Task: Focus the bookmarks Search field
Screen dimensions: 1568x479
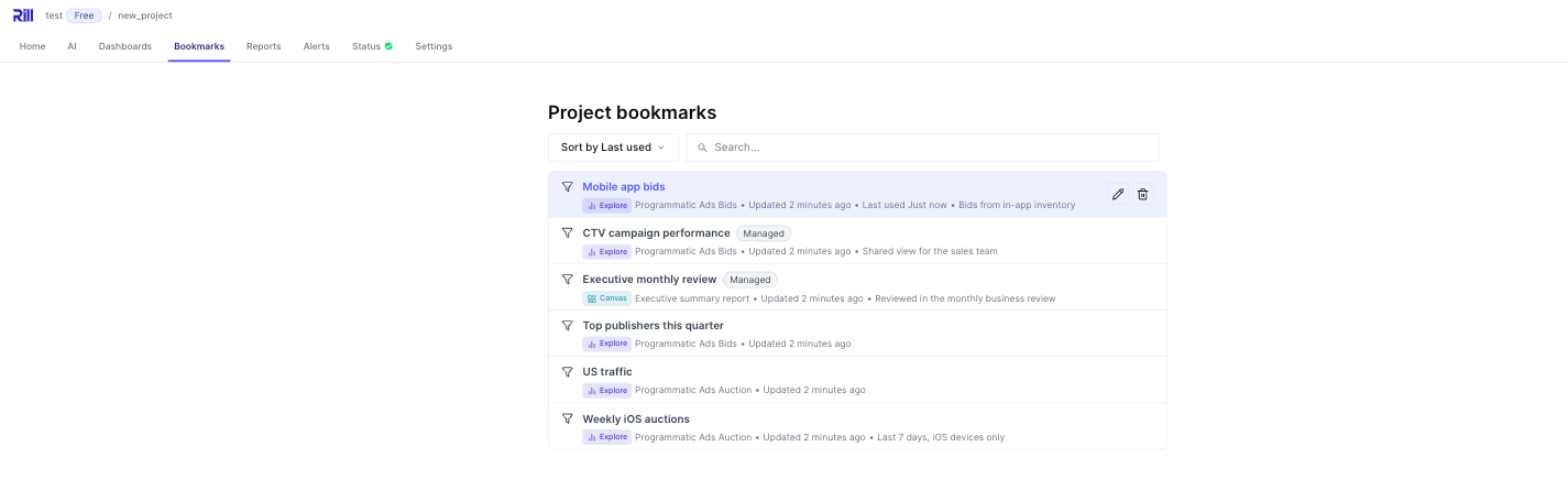Action: pyautogui.click(x=923, y=147)
